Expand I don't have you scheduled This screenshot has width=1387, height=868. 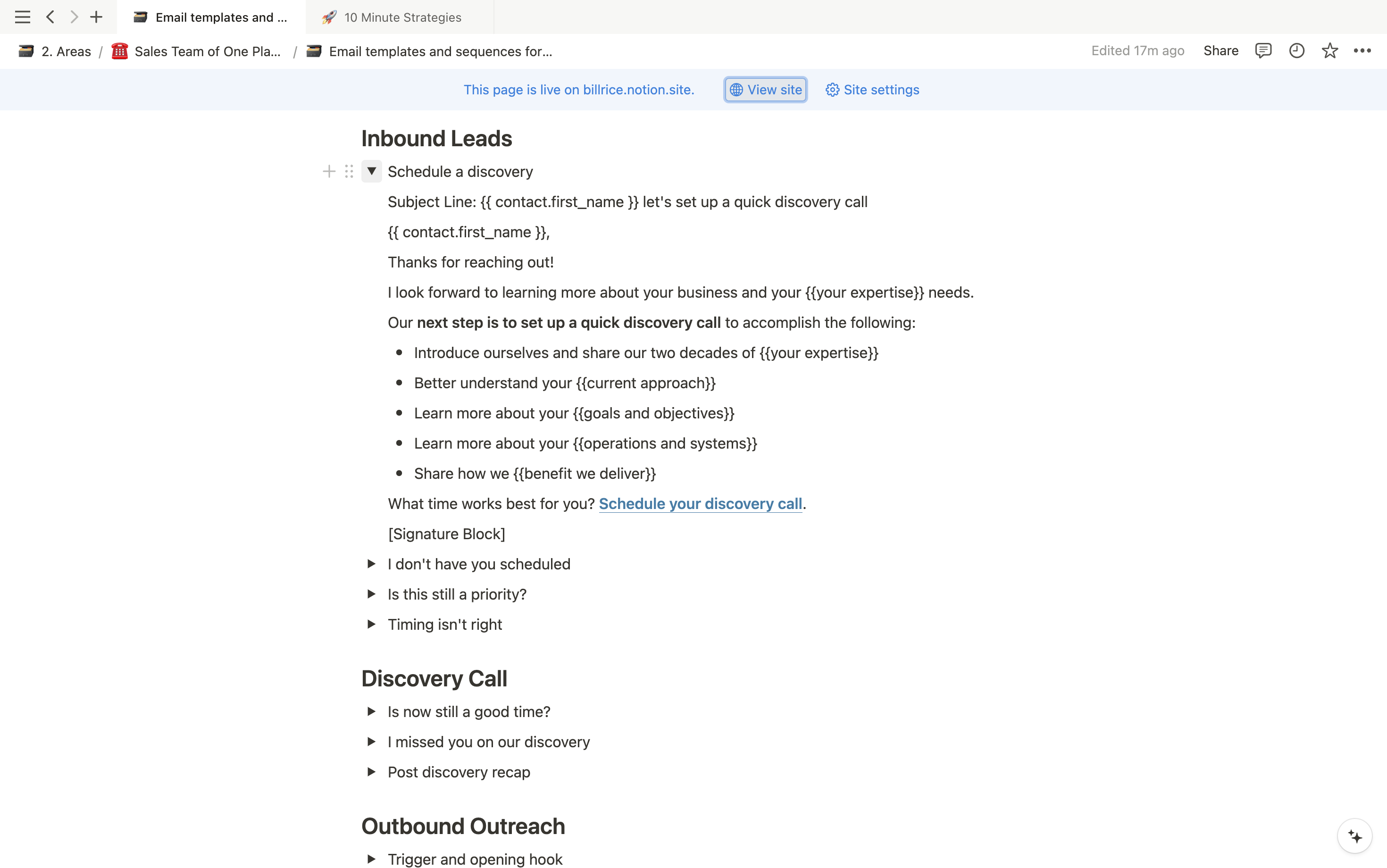(x=371, y=564)
